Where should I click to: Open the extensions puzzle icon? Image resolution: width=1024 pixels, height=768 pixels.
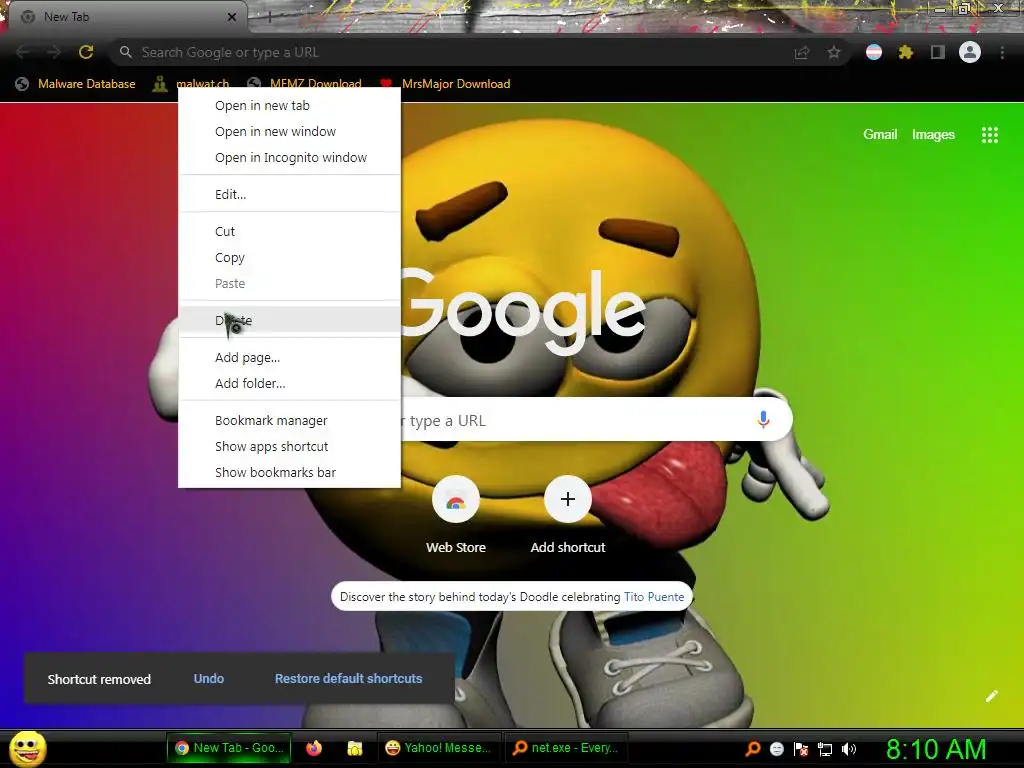906,52
